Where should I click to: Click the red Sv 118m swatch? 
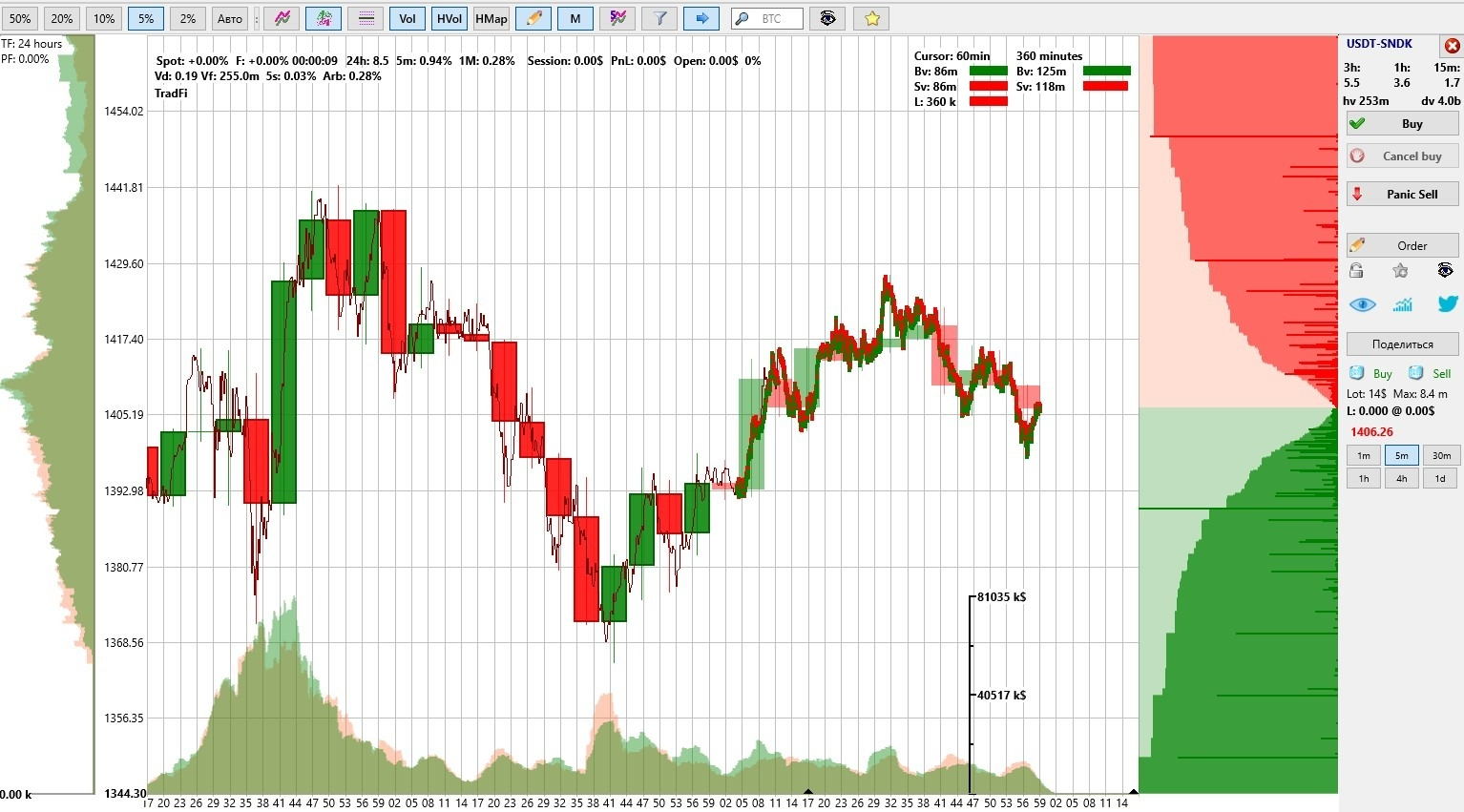coord(1105,86)
